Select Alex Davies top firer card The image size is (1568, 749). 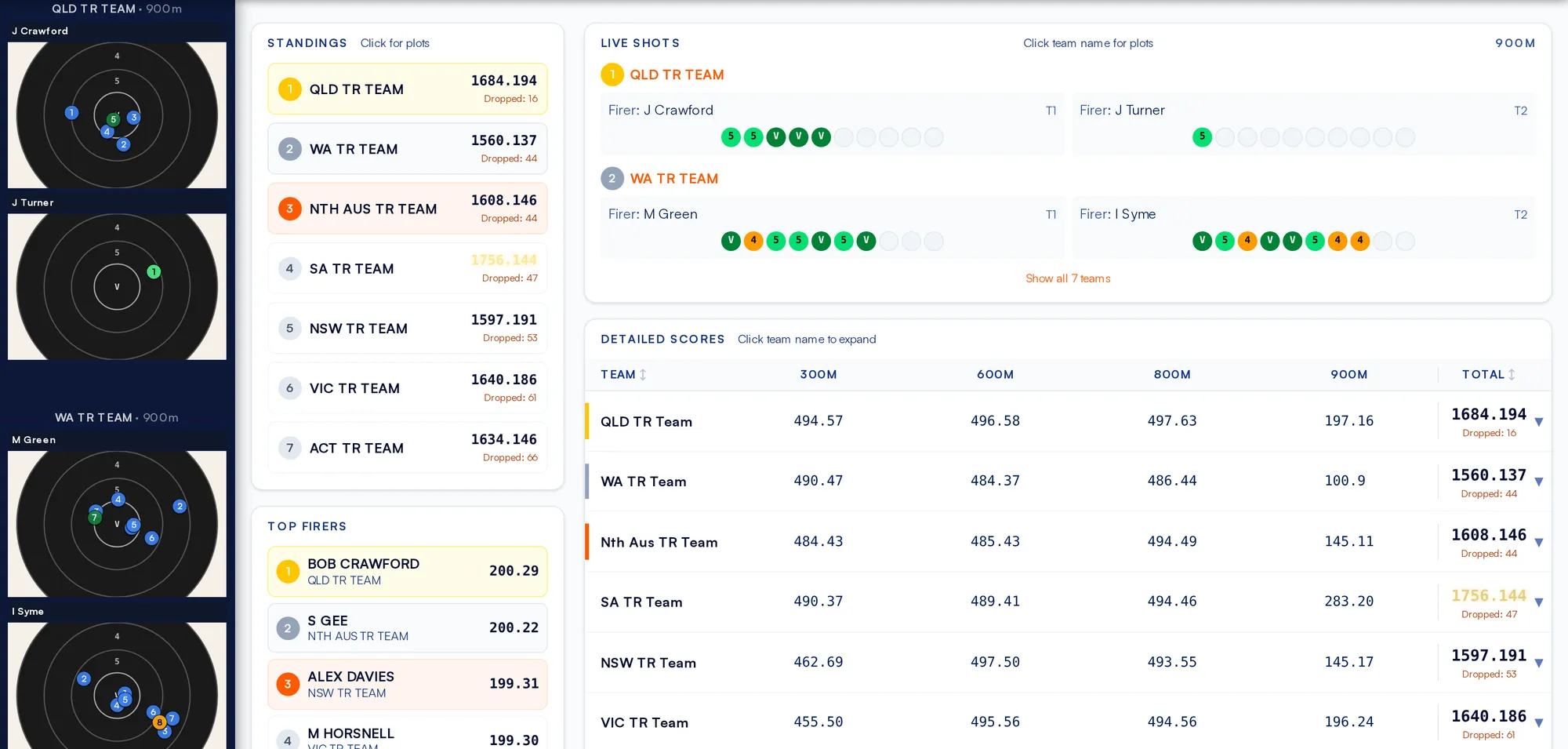pyautogui.click(x=408, y=685)
